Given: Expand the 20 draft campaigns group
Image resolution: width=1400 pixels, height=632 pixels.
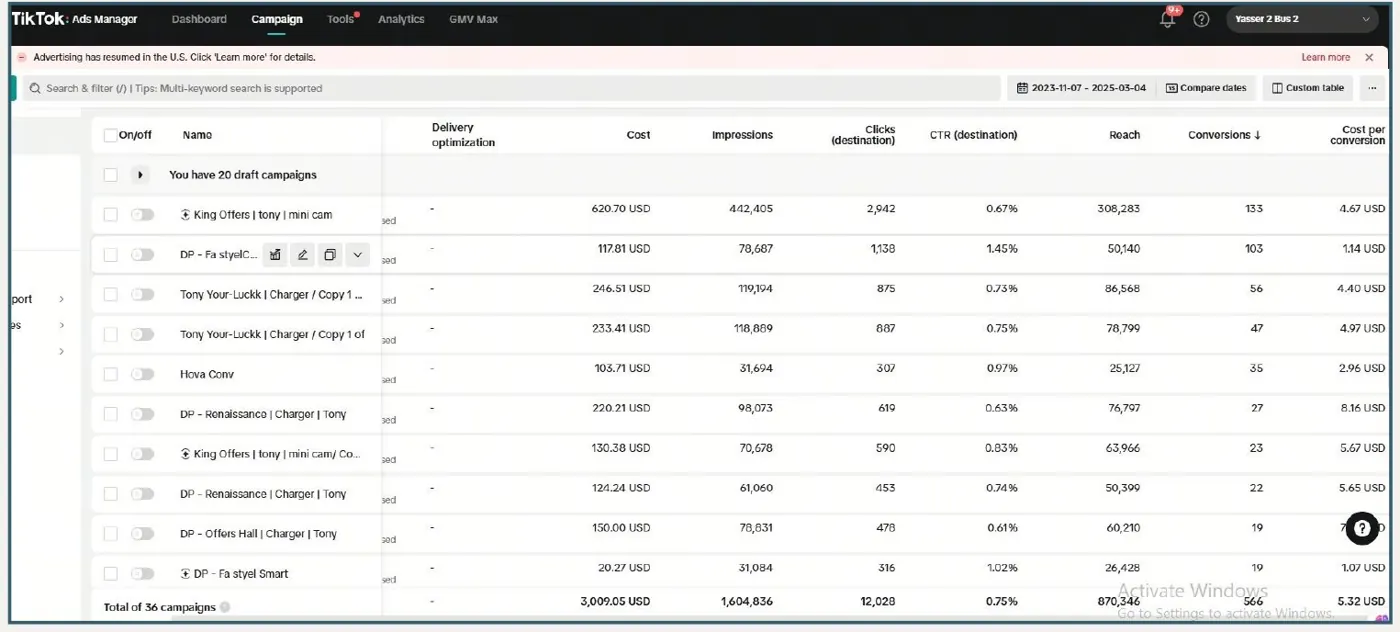Looking at the screenshot, I should coord(140,175).
